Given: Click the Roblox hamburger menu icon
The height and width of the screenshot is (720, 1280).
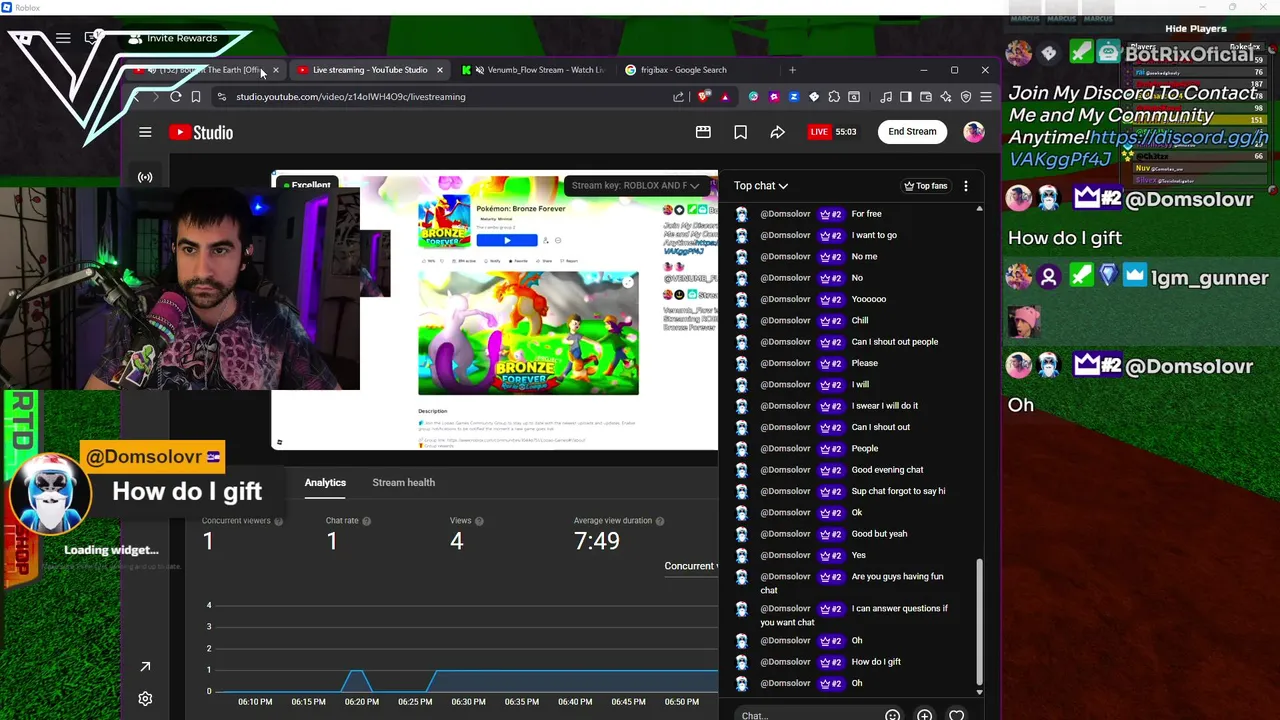Looking at the screenshot, I should (x=63, y=38).
